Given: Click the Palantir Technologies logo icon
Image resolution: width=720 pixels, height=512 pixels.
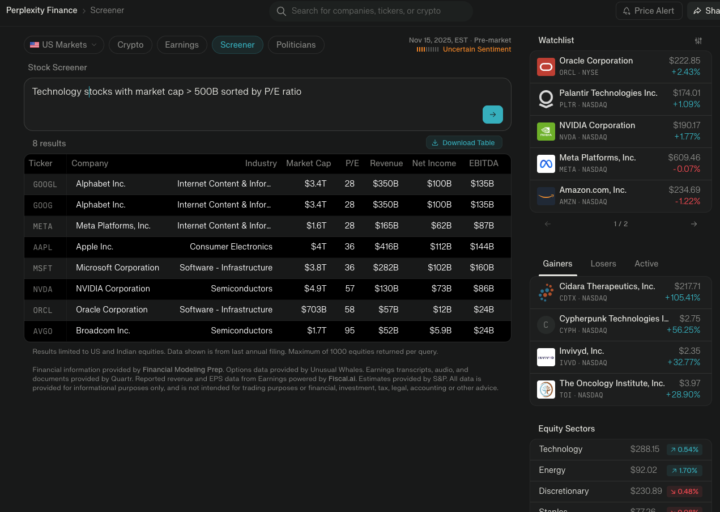Looking at the screenshot, I should click(x=546, y=99).
